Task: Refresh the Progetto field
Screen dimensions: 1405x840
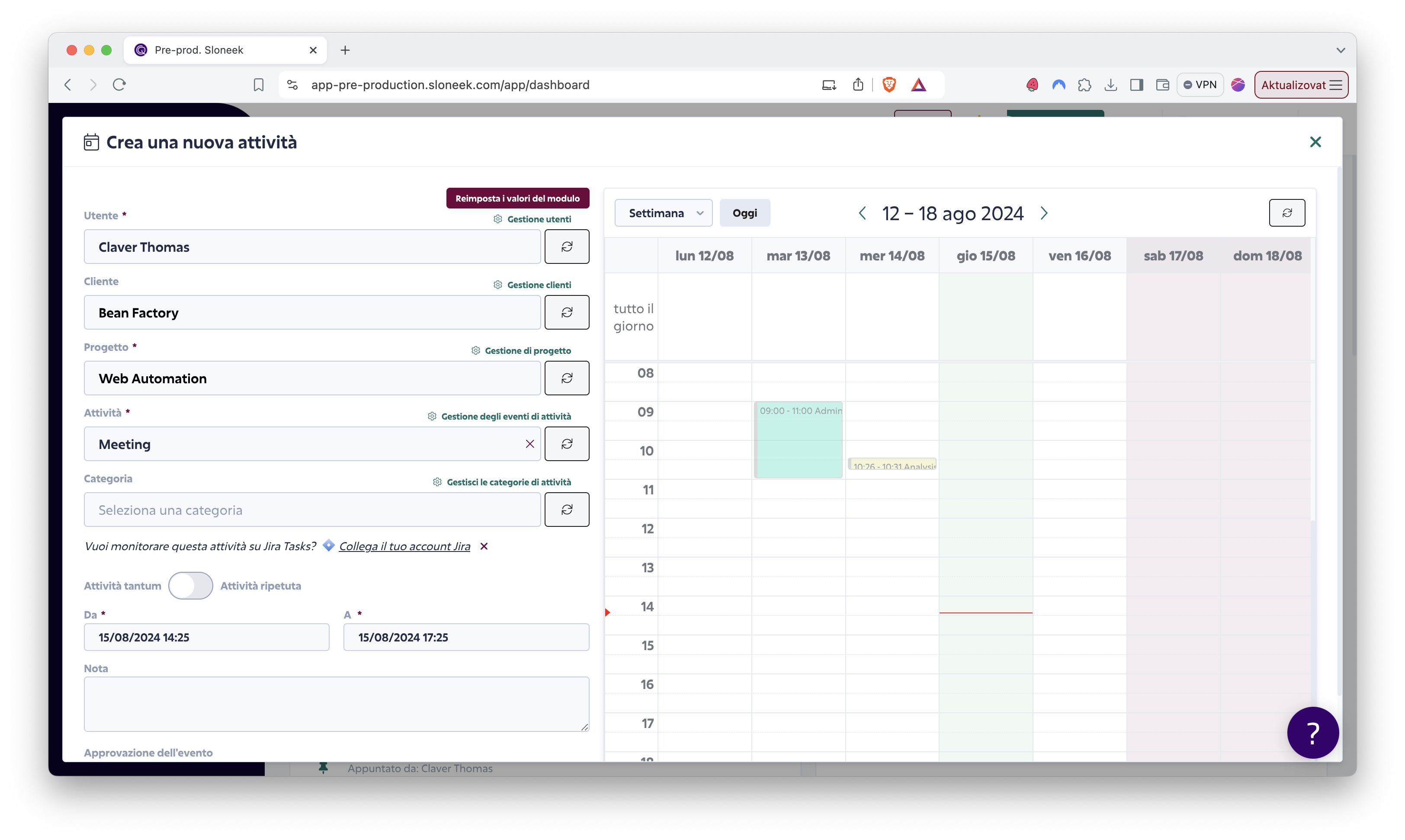Action: point(567,378)
